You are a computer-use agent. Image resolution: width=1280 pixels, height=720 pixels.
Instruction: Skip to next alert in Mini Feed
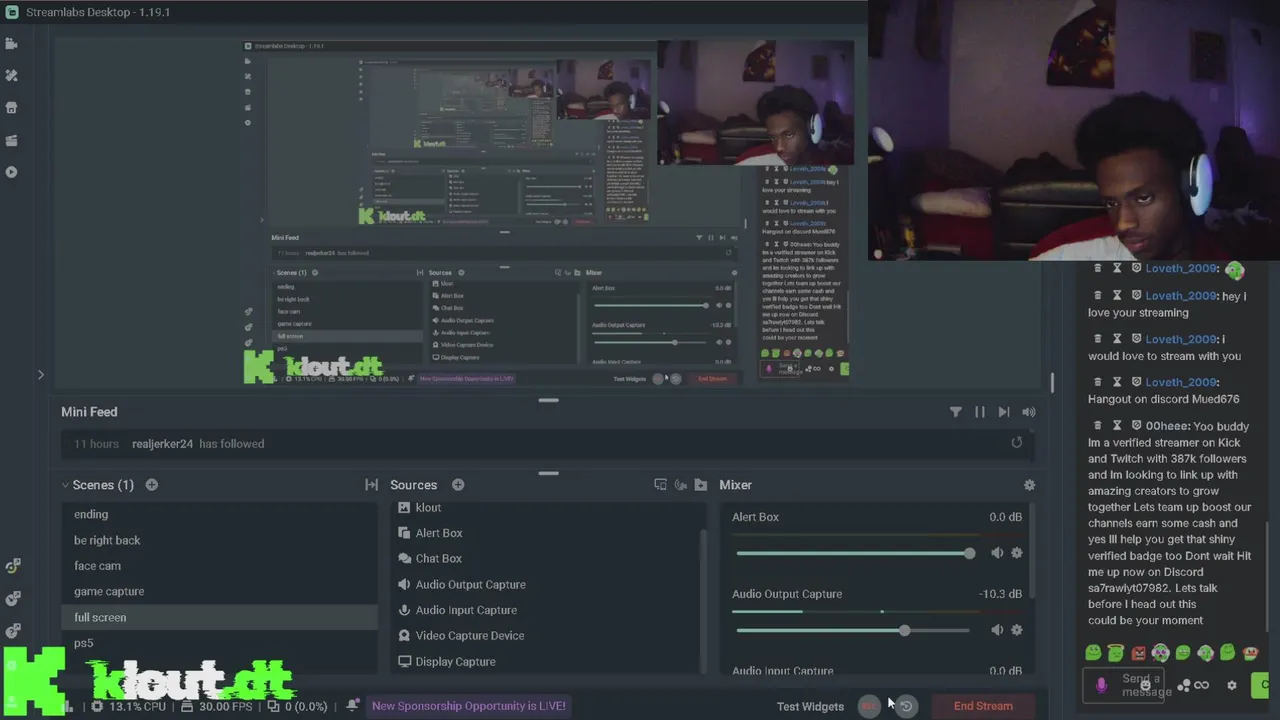click(1004, 412)
